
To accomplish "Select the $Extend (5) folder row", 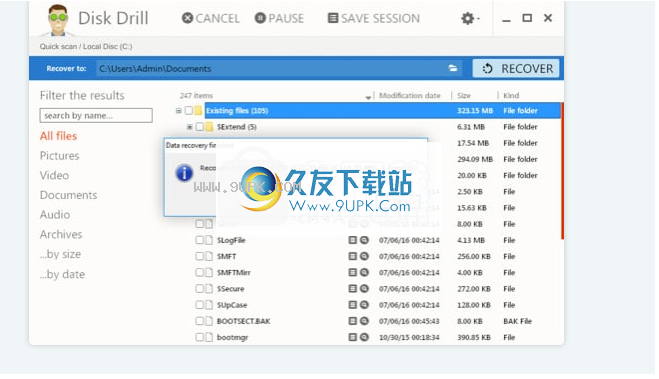I will pos(373,126).
